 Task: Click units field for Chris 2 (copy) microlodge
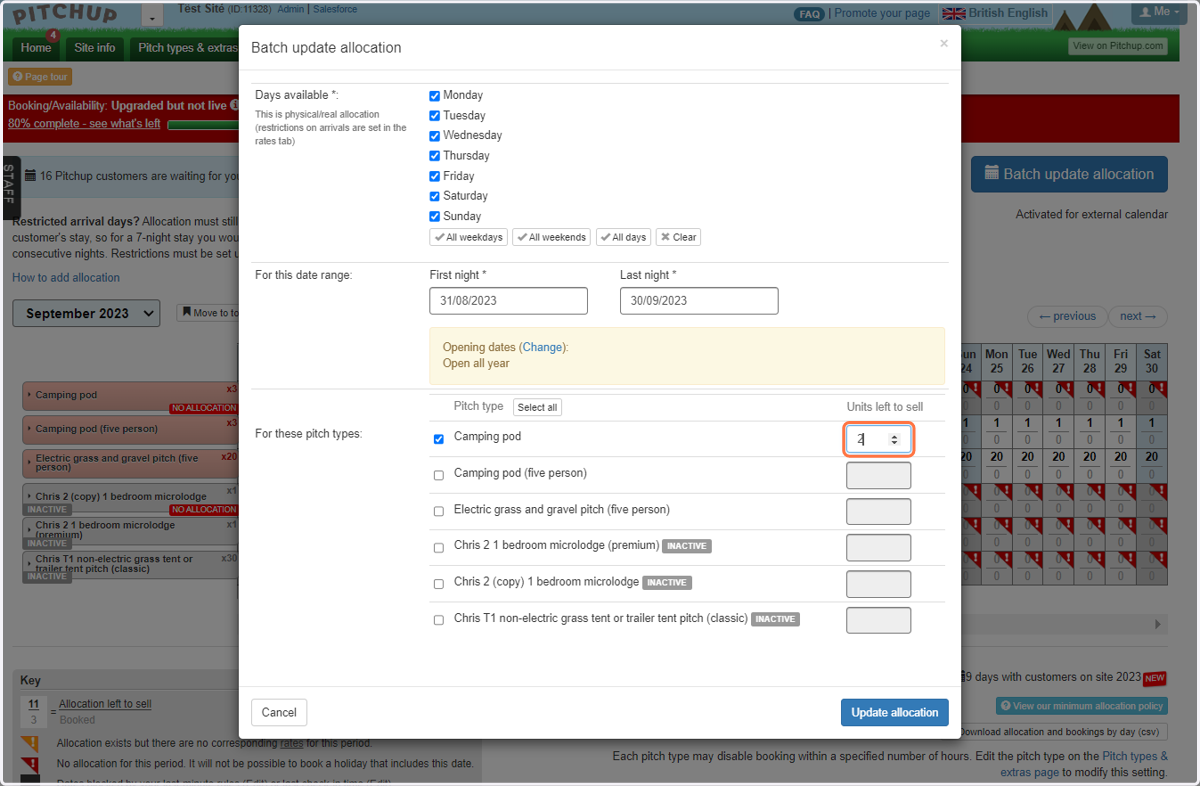878,584
